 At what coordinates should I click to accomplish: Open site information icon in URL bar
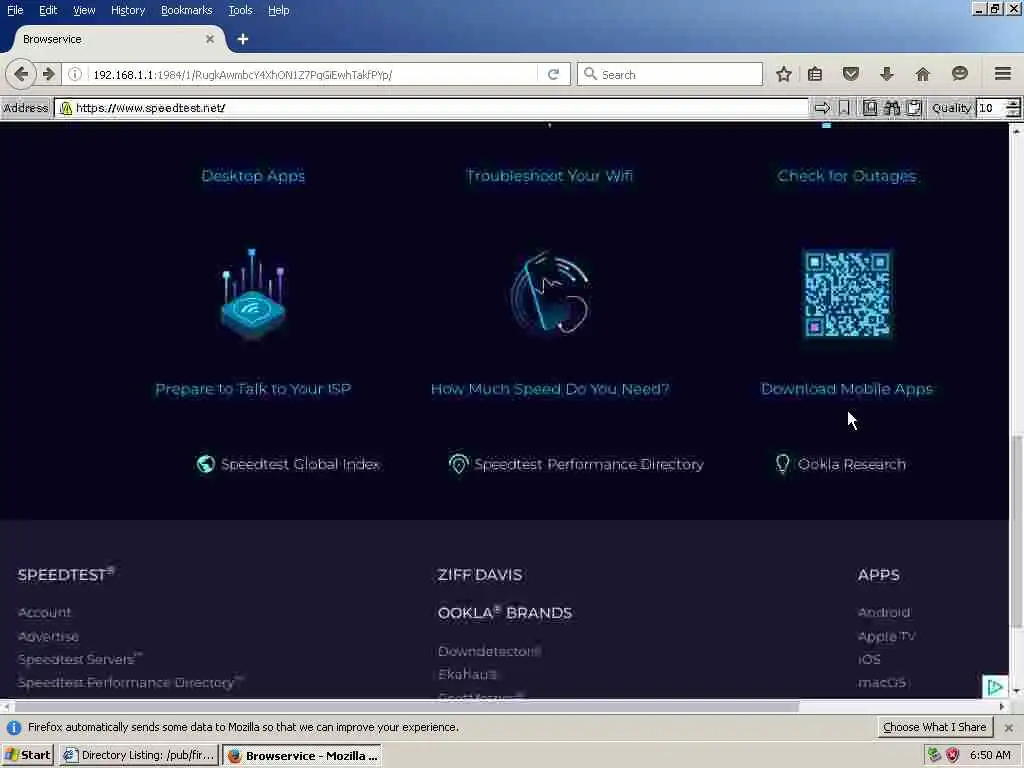click(x=75, y=74)
